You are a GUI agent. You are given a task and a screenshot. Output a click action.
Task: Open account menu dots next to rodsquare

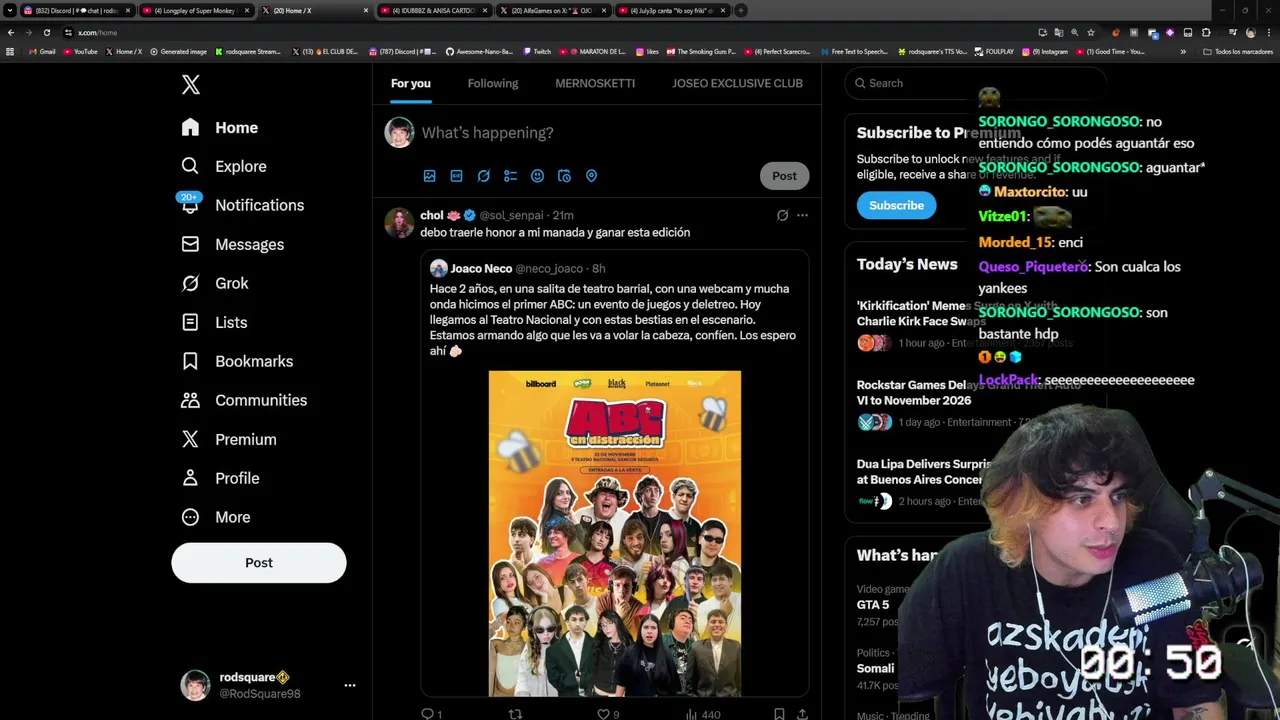(x=350, y=685)
